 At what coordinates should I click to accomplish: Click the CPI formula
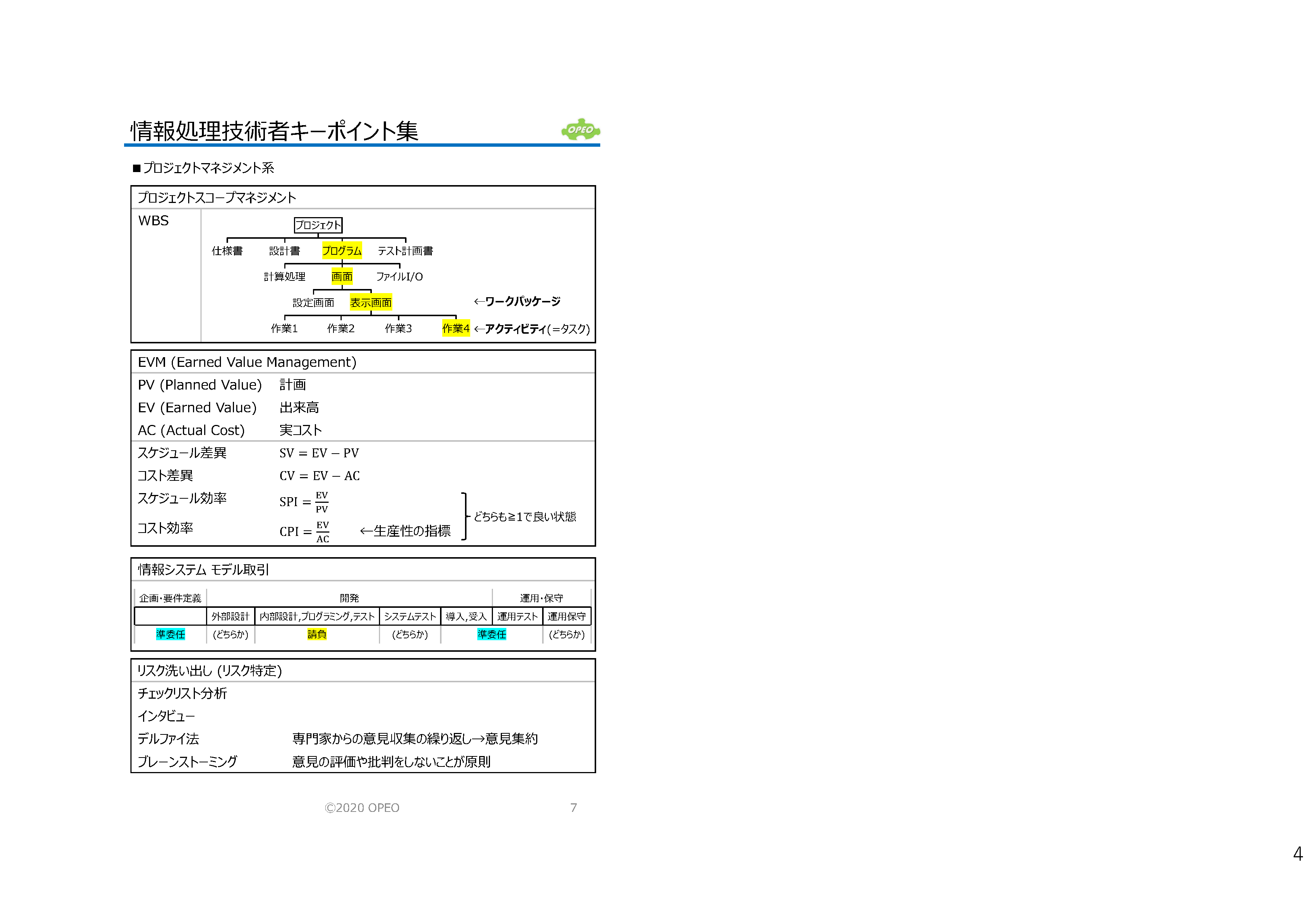(304, 531)
